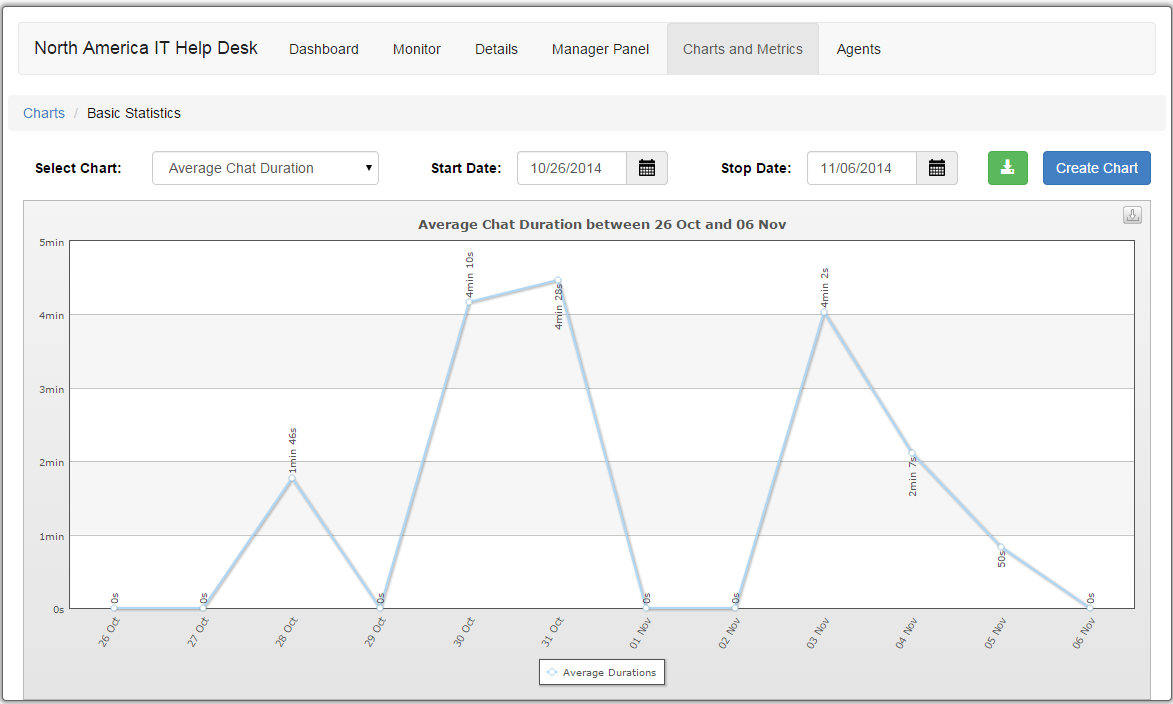This screenshot has width=1173, height=704.
Task: Click the 30 Oct data point (4min 10s)
Action: (469, 302)
